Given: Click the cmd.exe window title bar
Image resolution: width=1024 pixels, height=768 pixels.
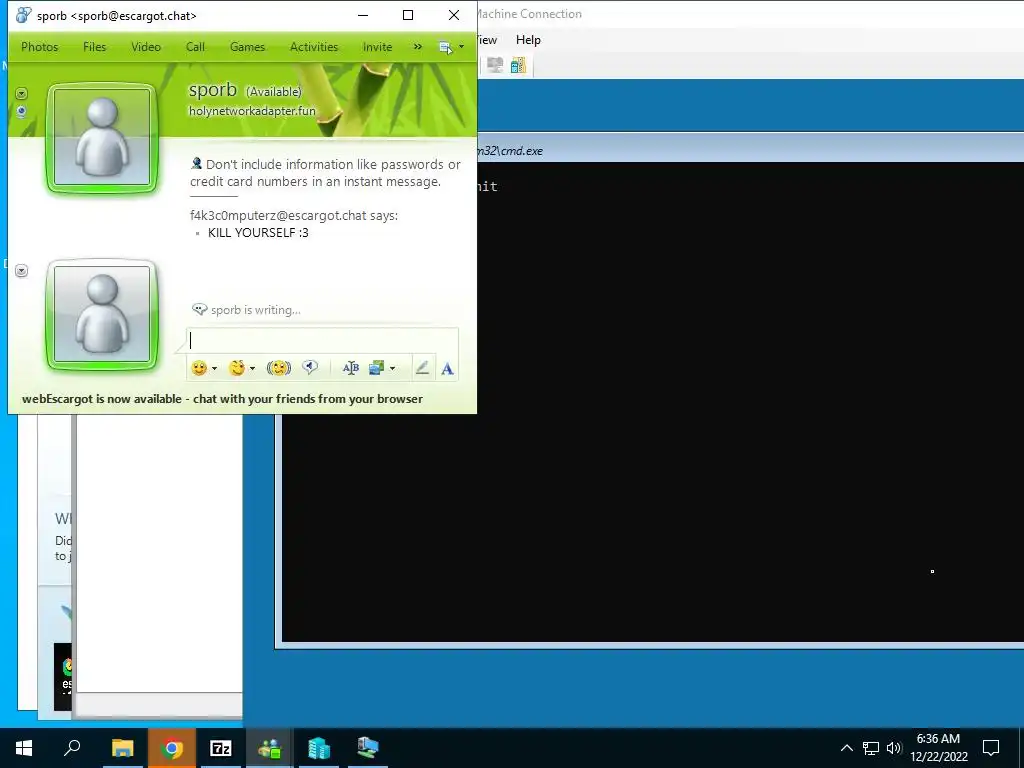Looking at the screenshot, I should [750, 150].
